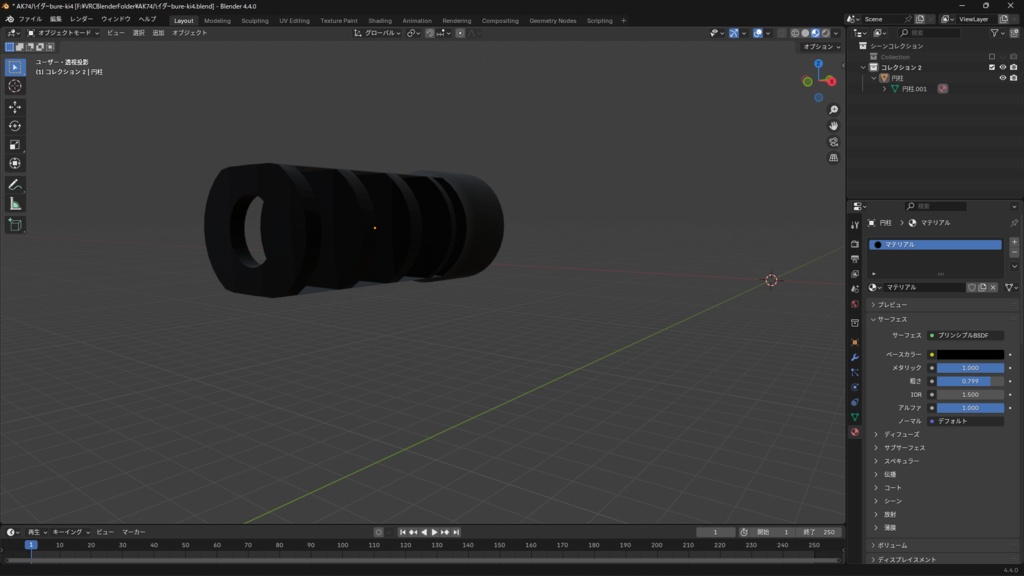Viewport: 1024px width, 576px height.
Task: Select the Add Cube tool
Action: pos(15,225)
